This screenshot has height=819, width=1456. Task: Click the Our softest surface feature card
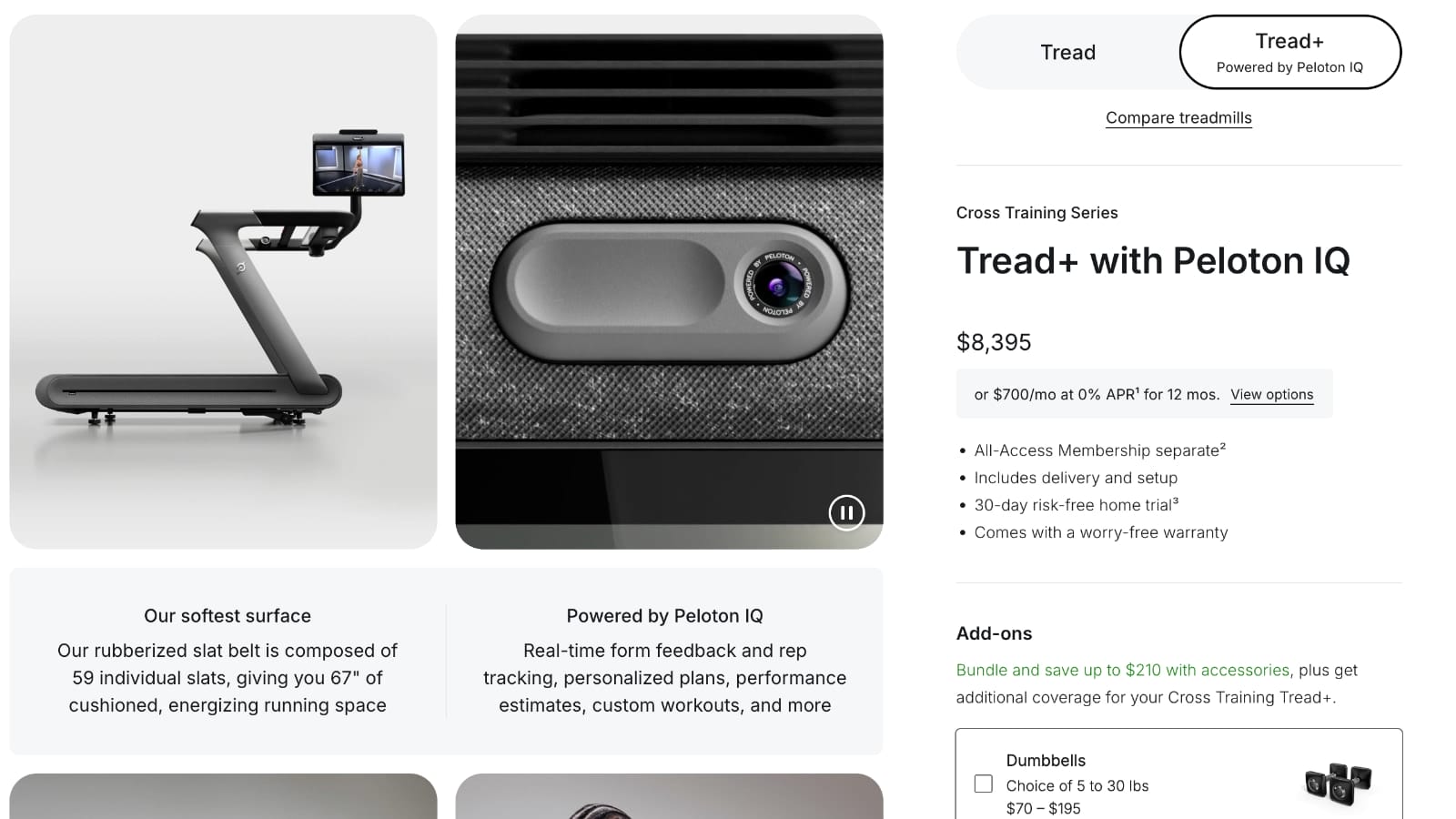click(227, 661)
